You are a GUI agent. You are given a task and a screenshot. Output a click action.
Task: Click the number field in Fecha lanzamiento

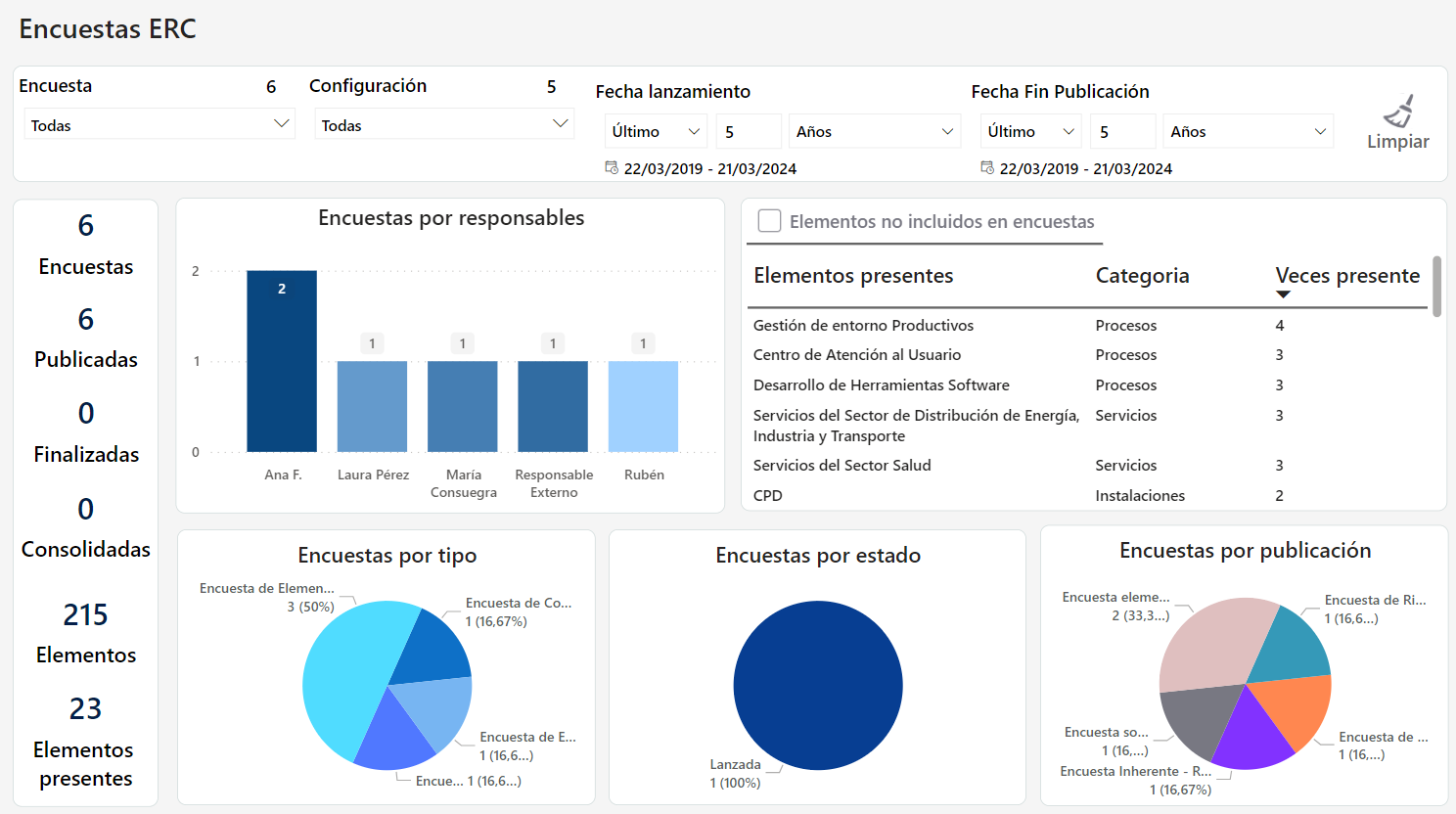pos(748,131)
